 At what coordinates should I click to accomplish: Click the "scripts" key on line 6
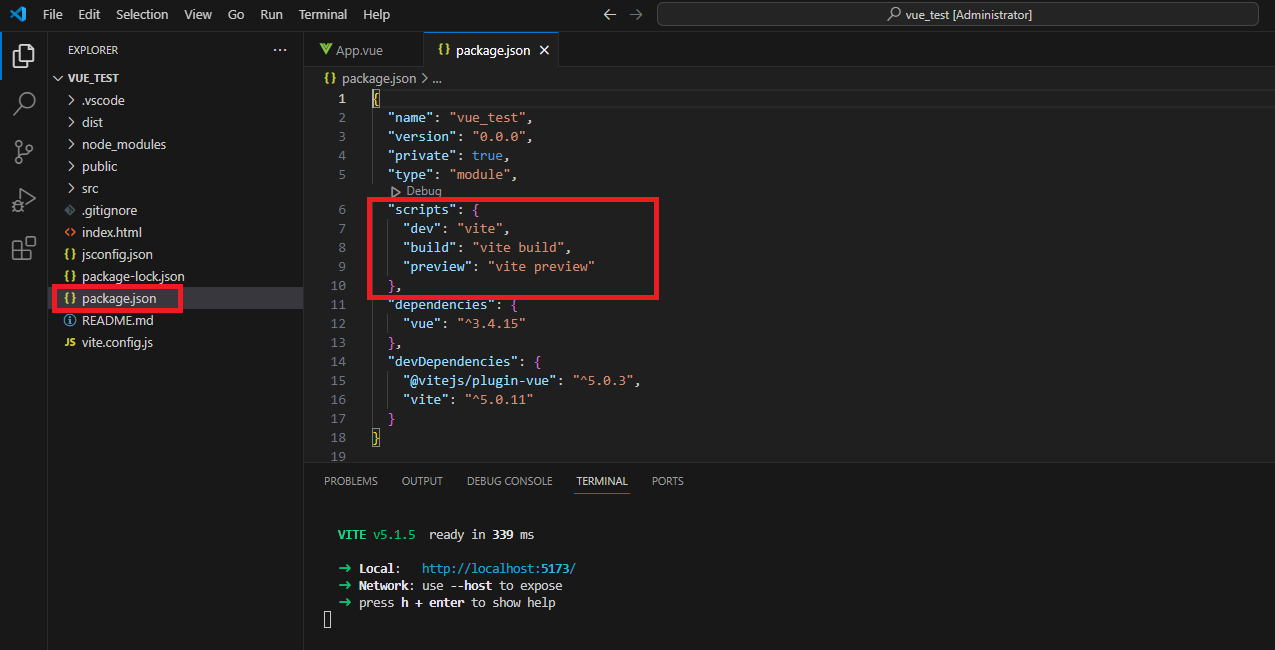pos(422,209)
